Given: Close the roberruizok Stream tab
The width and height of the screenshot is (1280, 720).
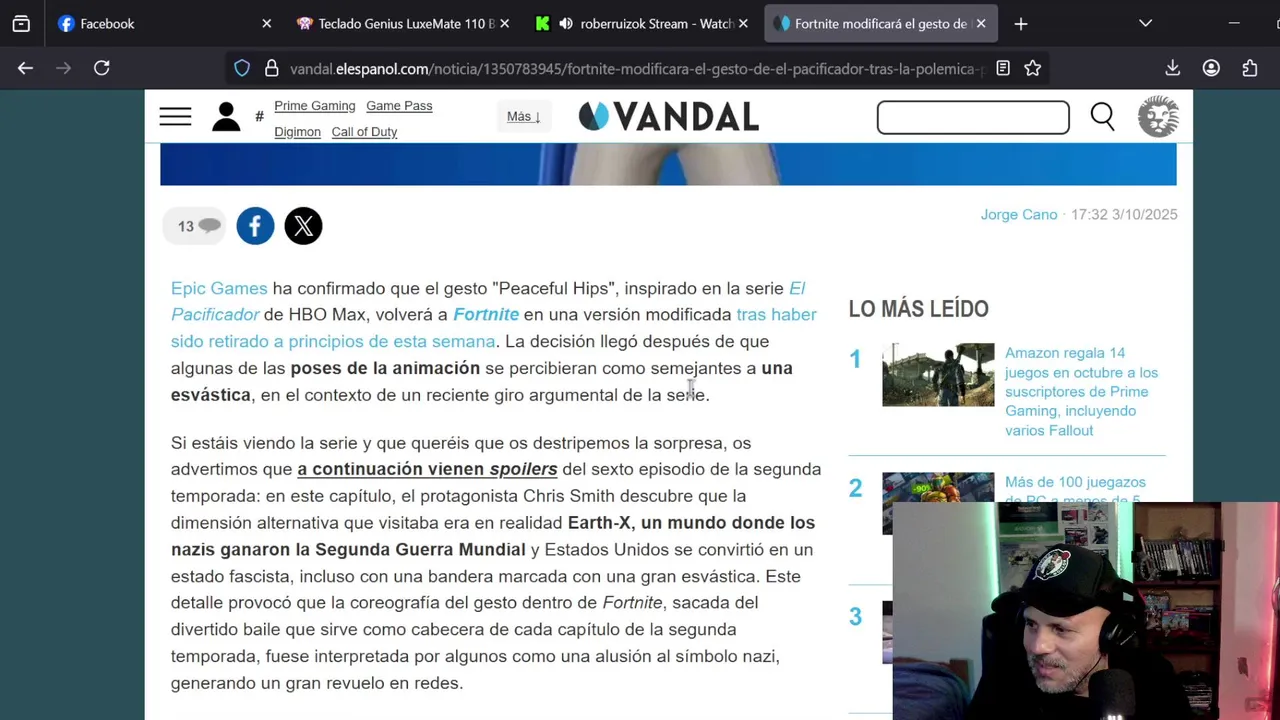Looking at the screenshot, I should (x=743, y=23).
